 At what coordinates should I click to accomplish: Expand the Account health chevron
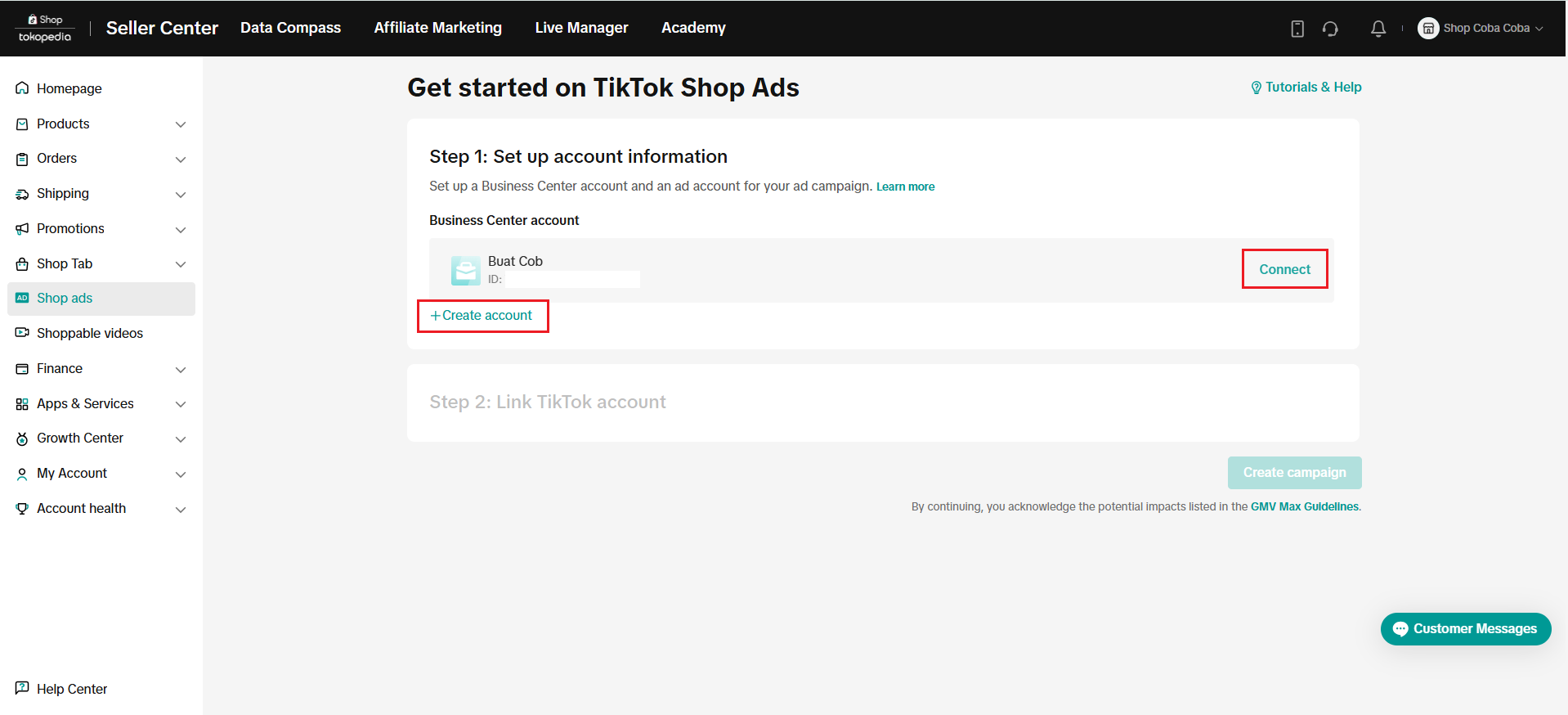(181, 509)
